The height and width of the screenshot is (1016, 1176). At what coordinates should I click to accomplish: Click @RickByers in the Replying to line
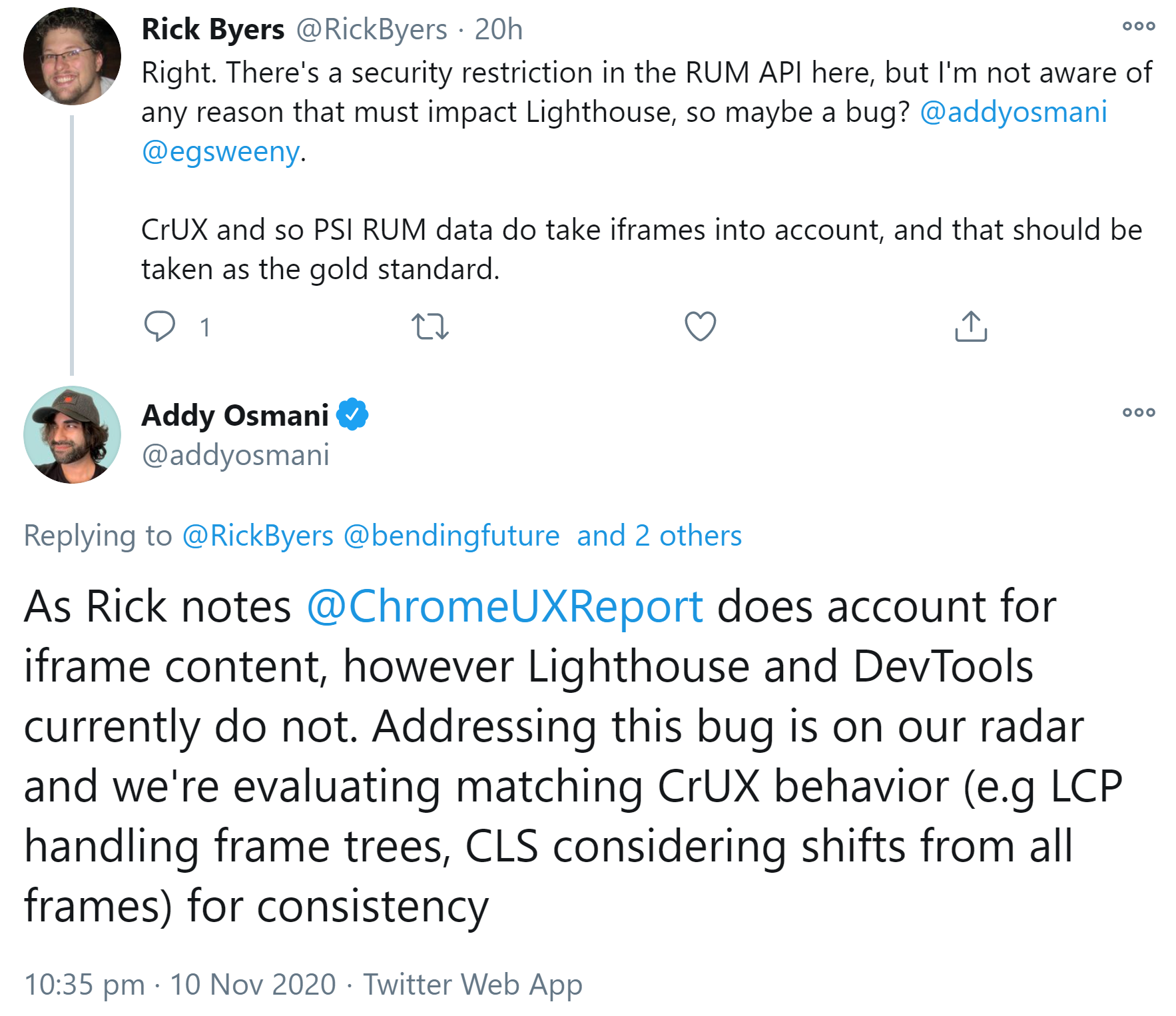coord(258,536)
